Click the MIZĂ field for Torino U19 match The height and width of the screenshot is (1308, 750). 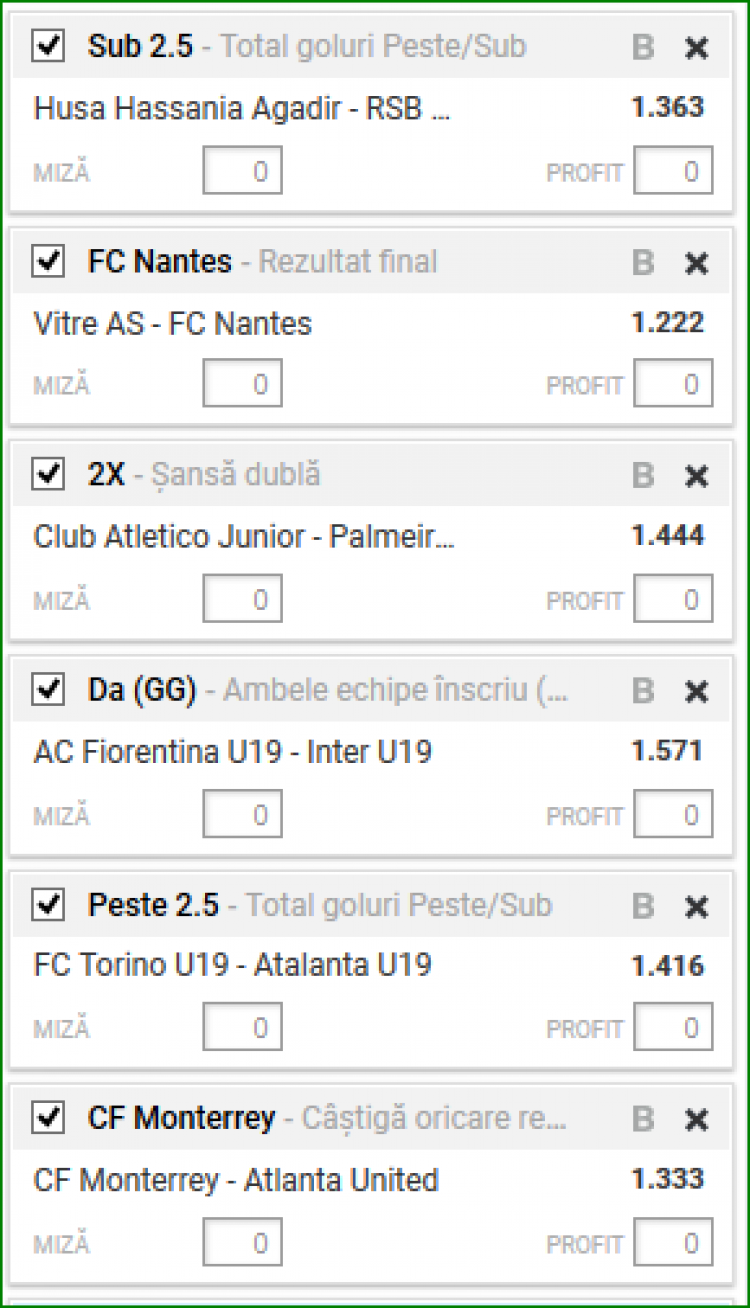(242, 1028)
